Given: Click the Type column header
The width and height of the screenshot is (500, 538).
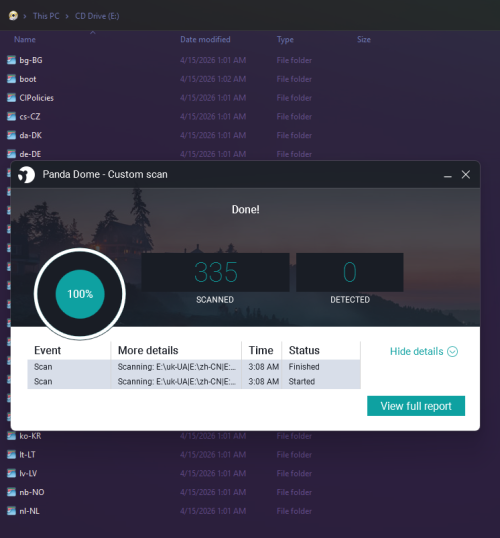Looking at the screenshot, I should pyautogui.click(x=285, y=39).
